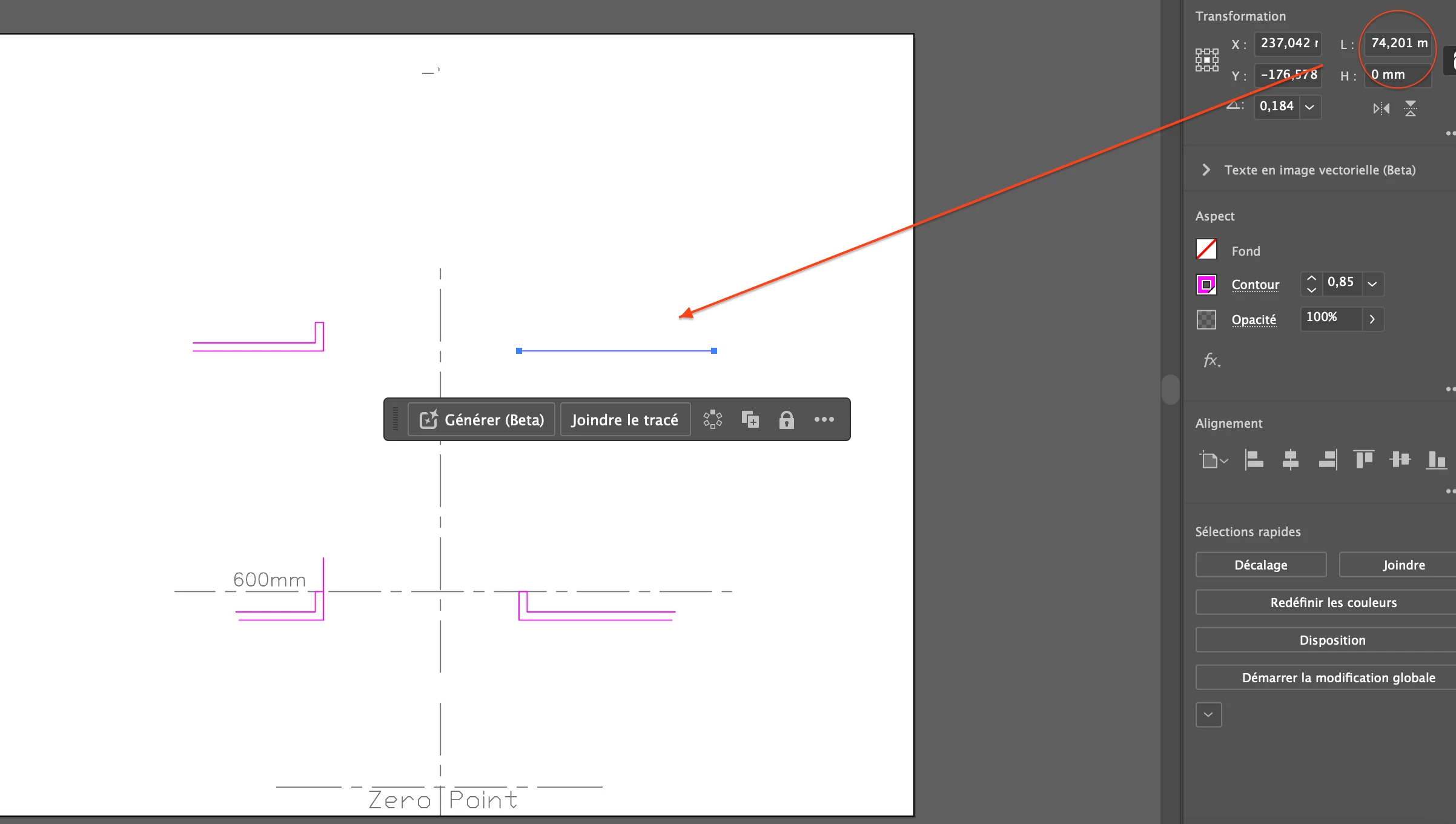
Task: Open the Contour stroke weight dropdown
Action: tap(1372, 284)
